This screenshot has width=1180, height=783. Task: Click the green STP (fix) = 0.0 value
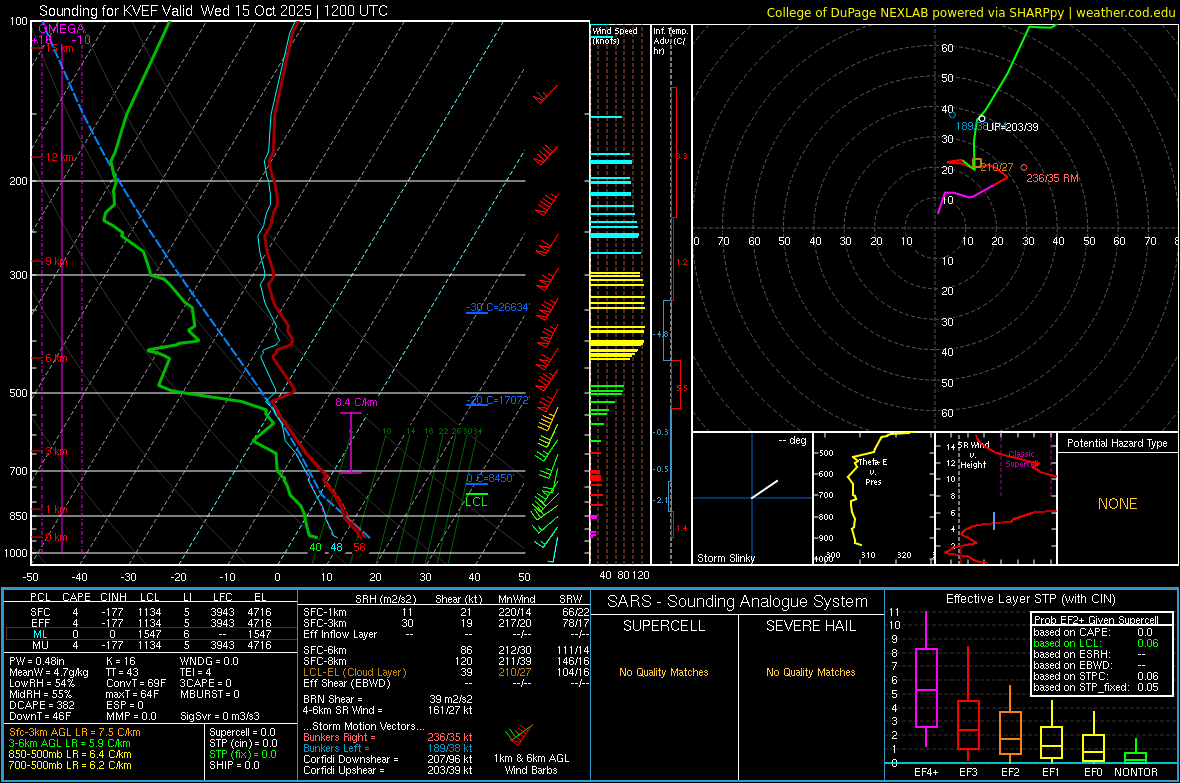click(x=243, y=754)
